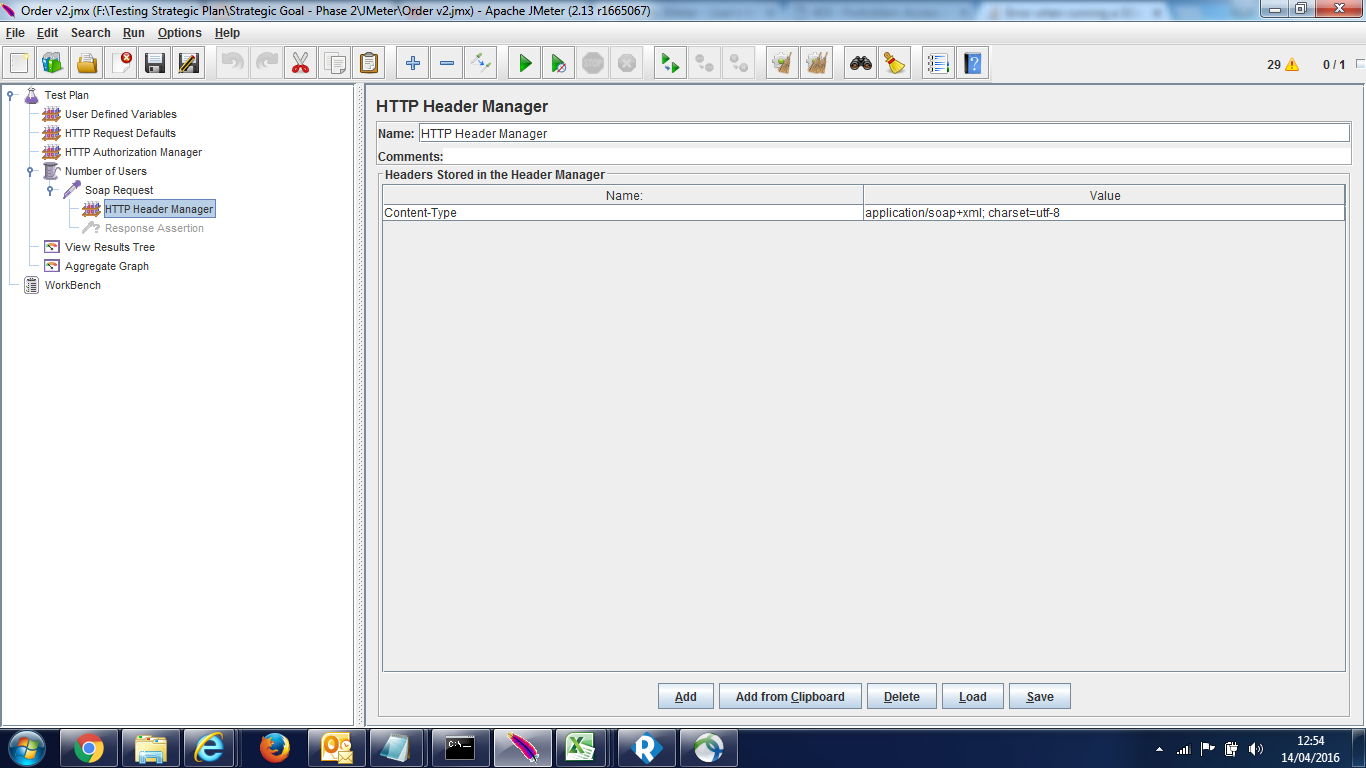Click the Load headers button
1366x768 pixels.
pos(972,696)
